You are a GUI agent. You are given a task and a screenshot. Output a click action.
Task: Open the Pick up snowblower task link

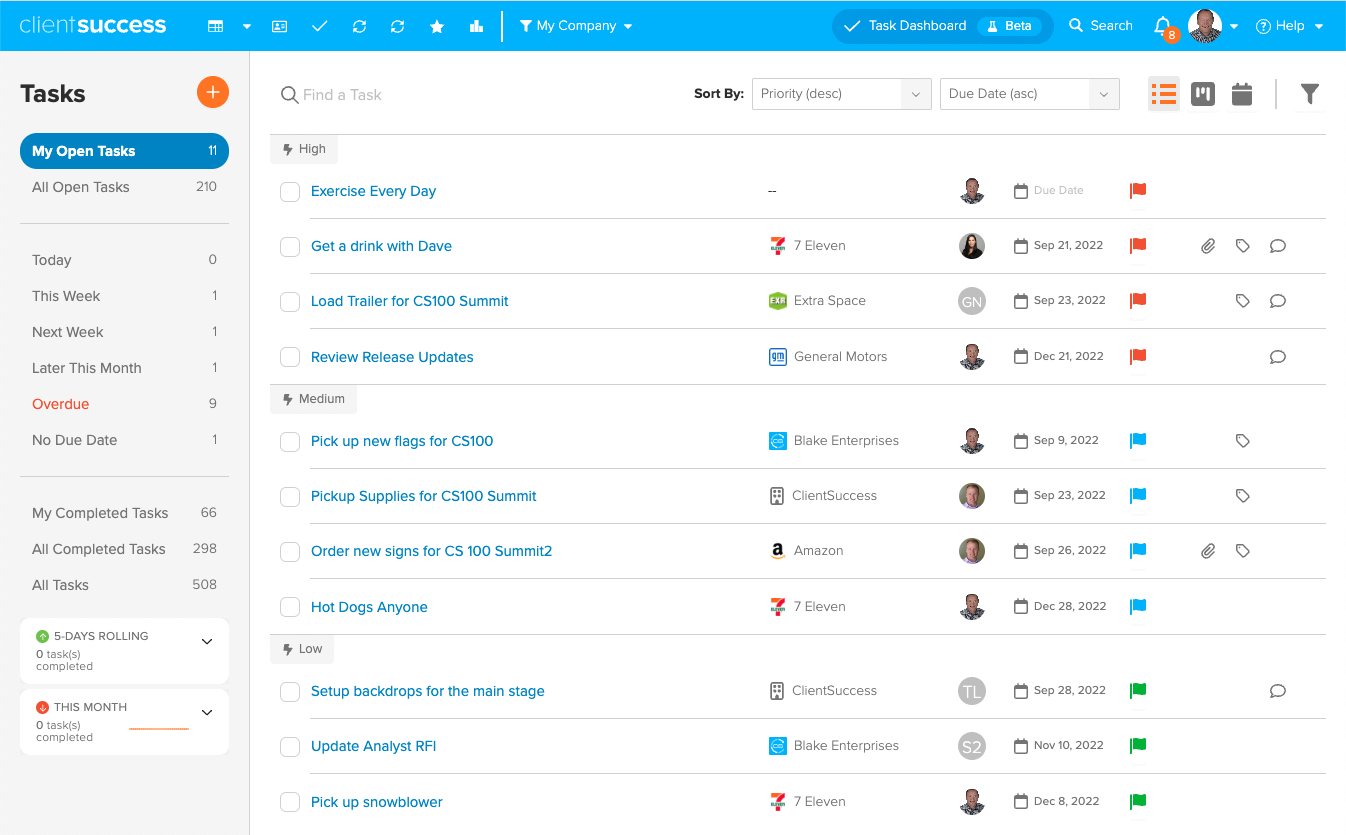click(x=377, y=802)
